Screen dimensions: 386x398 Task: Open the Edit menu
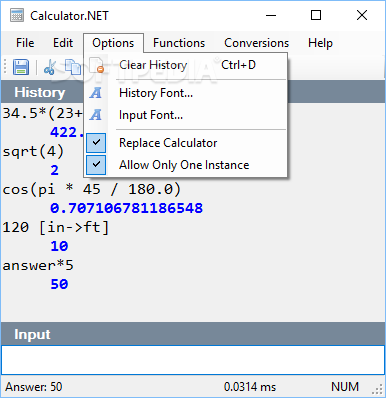coord(63,43)
